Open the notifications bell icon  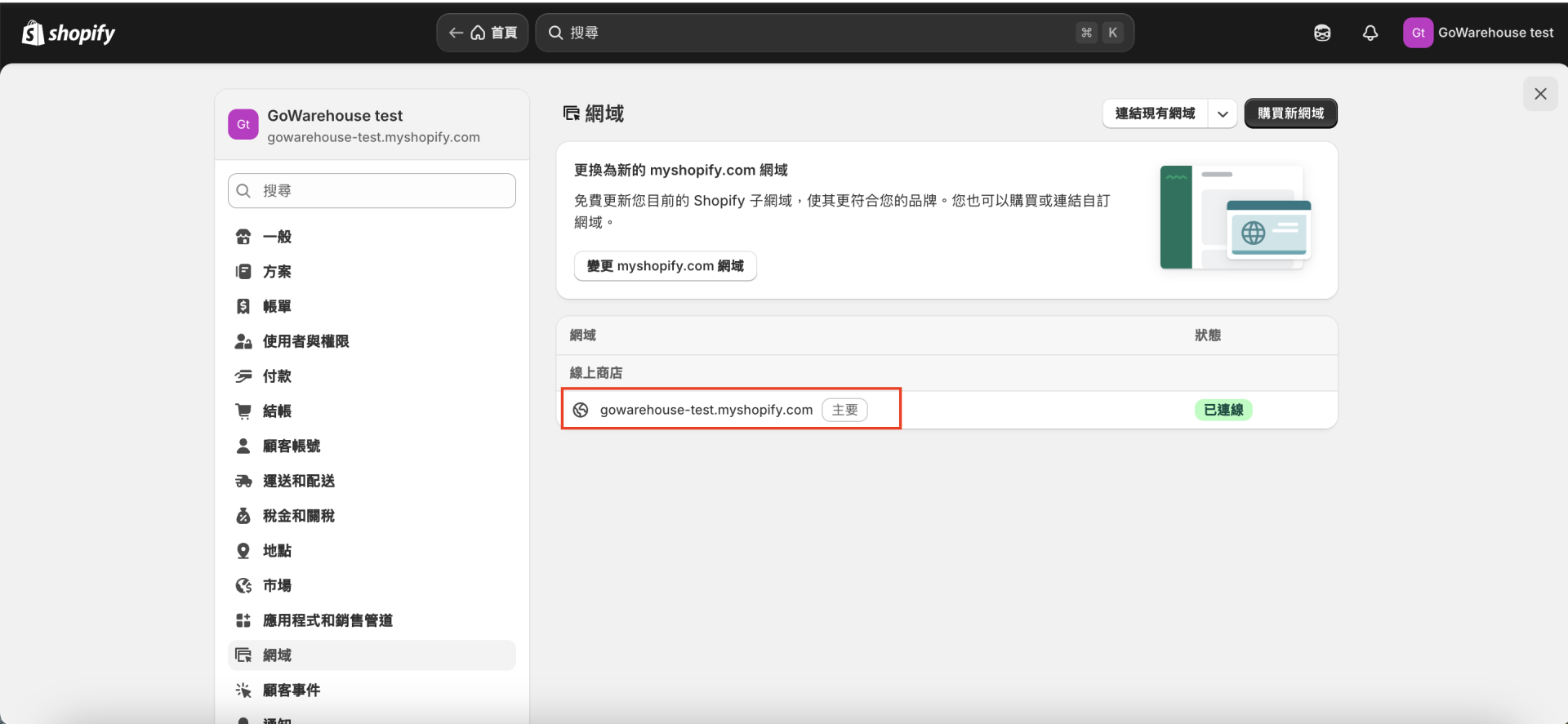click(x=1370, y=33)
